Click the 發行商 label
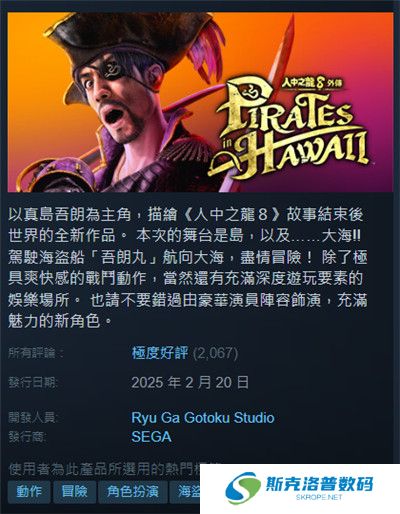 (x=27, y=437)
